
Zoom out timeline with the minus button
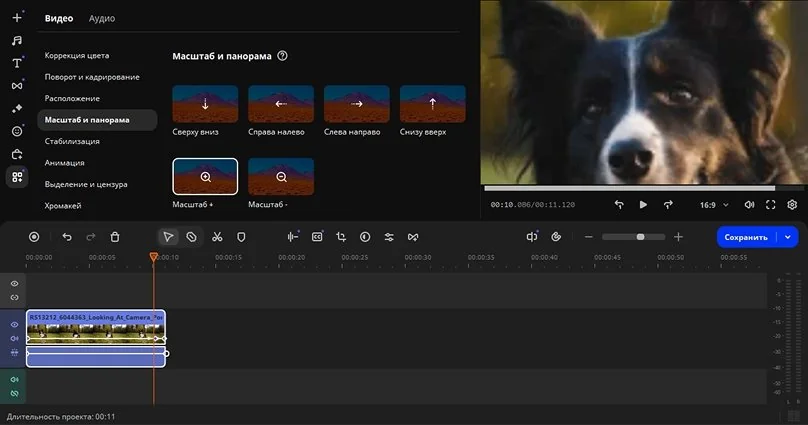[588, 237]
